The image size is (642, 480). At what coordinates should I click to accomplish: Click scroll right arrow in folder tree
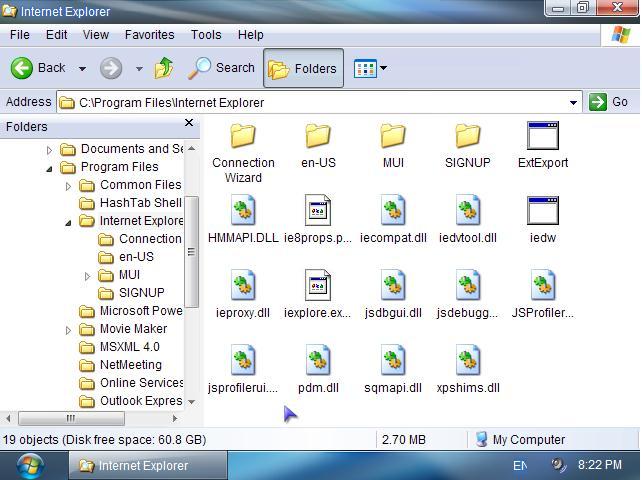click(x=175, y=419)
